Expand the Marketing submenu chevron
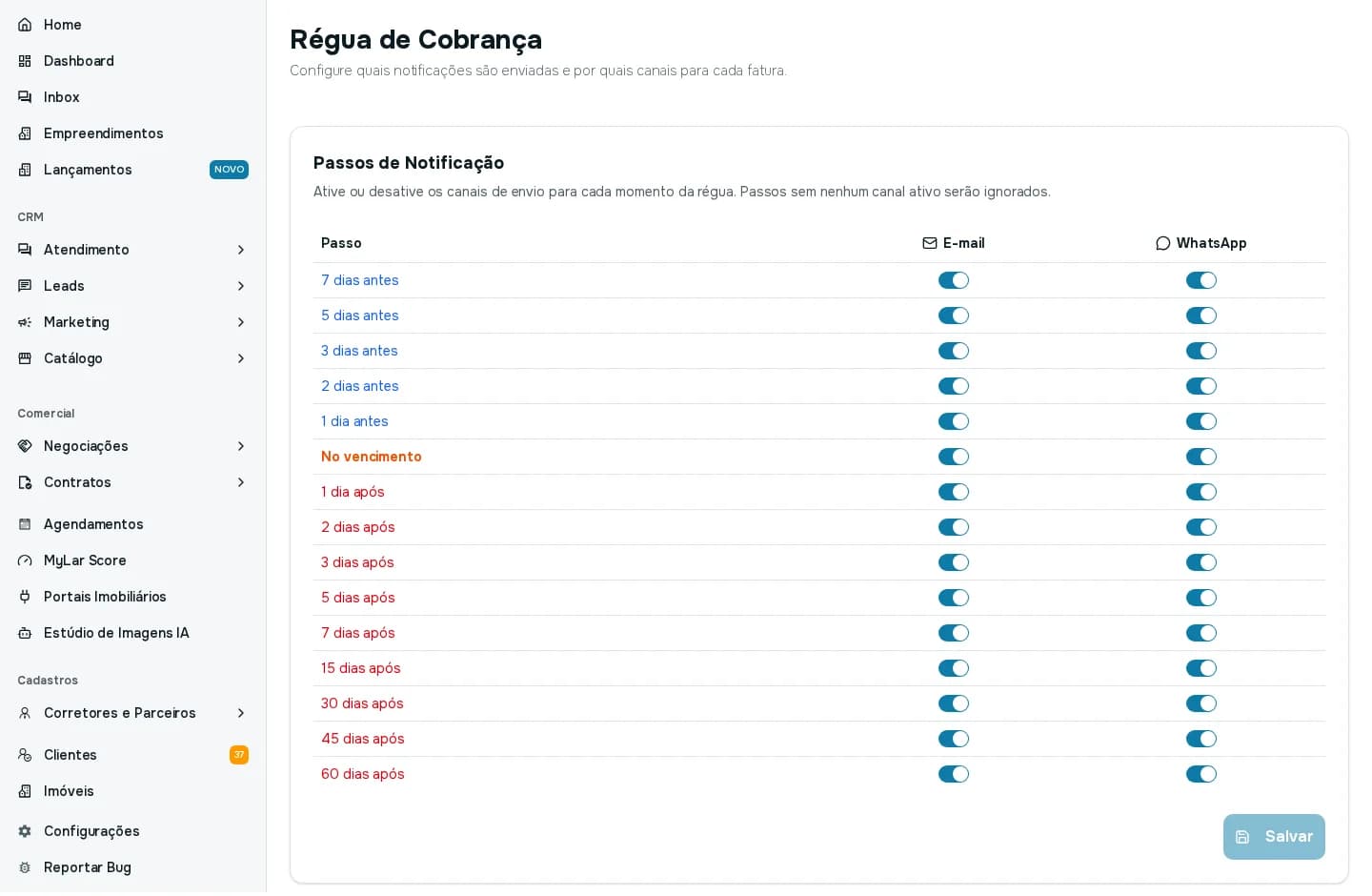1372x896 pixels. (x=241, y=322)
